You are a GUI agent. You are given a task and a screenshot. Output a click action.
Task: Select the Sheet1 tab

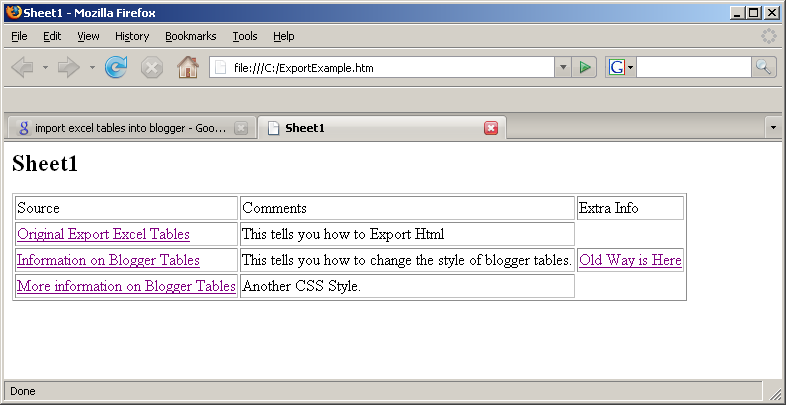[382, 128]
